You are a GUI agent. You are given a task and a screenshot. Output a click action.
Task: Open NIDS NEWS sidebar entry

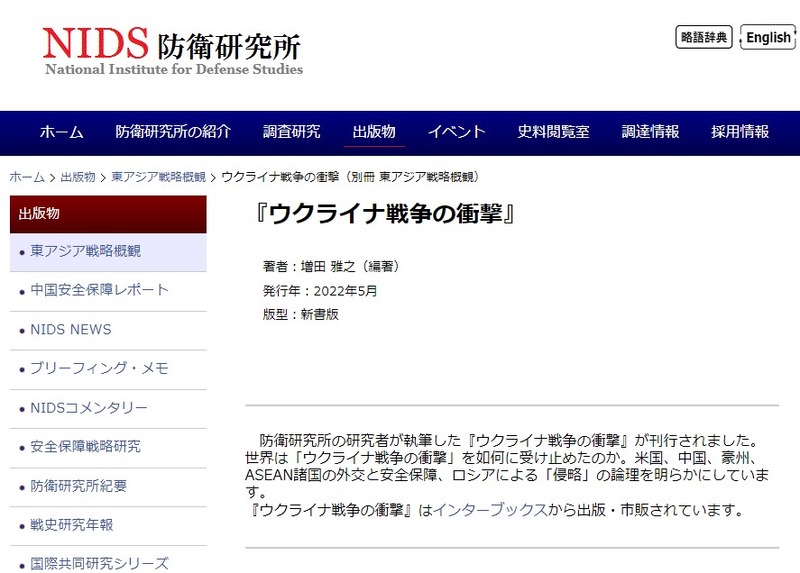click(x=71, y=329)
